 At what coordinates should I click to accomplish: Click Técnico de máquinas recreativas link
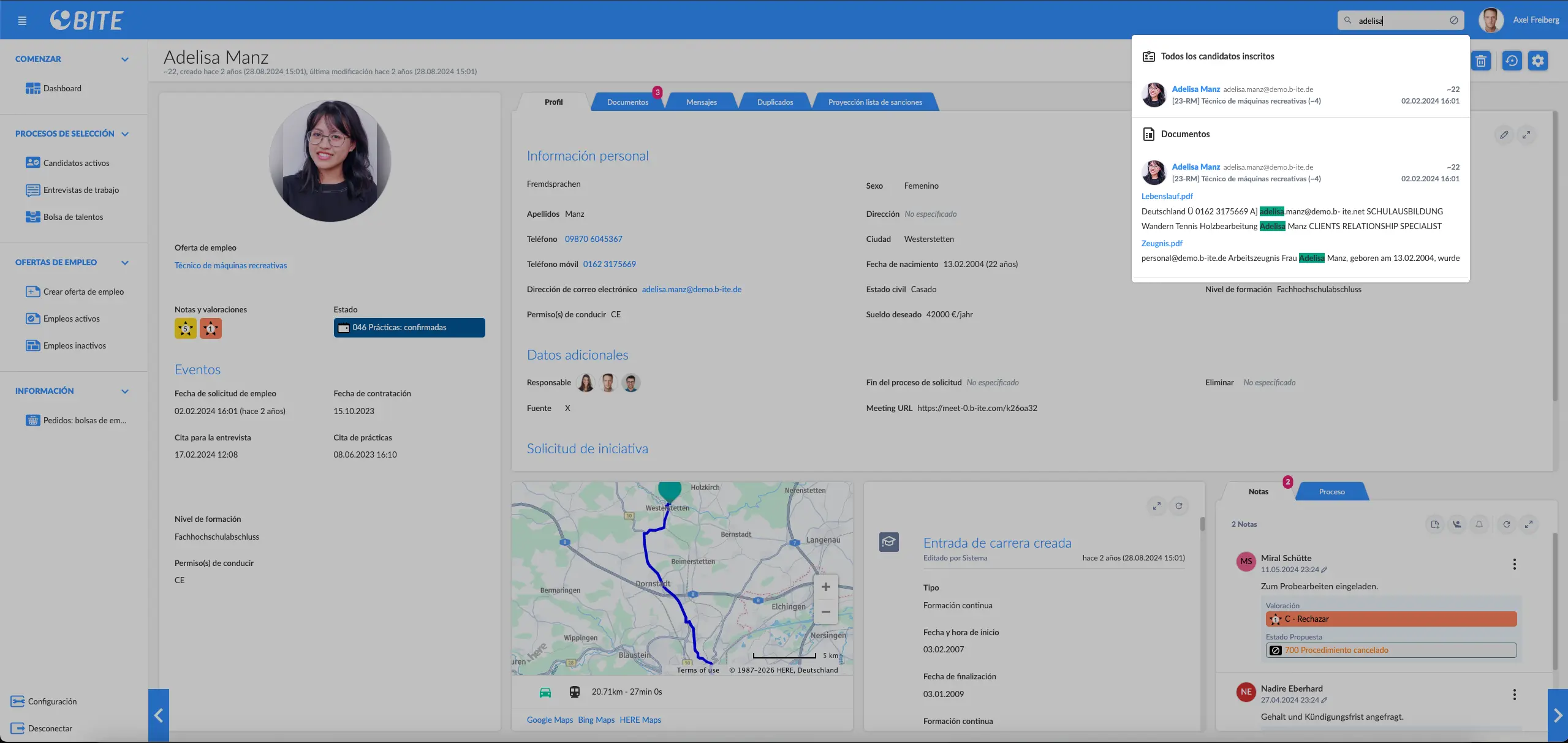pyautogui.click(x=230, y=265)
